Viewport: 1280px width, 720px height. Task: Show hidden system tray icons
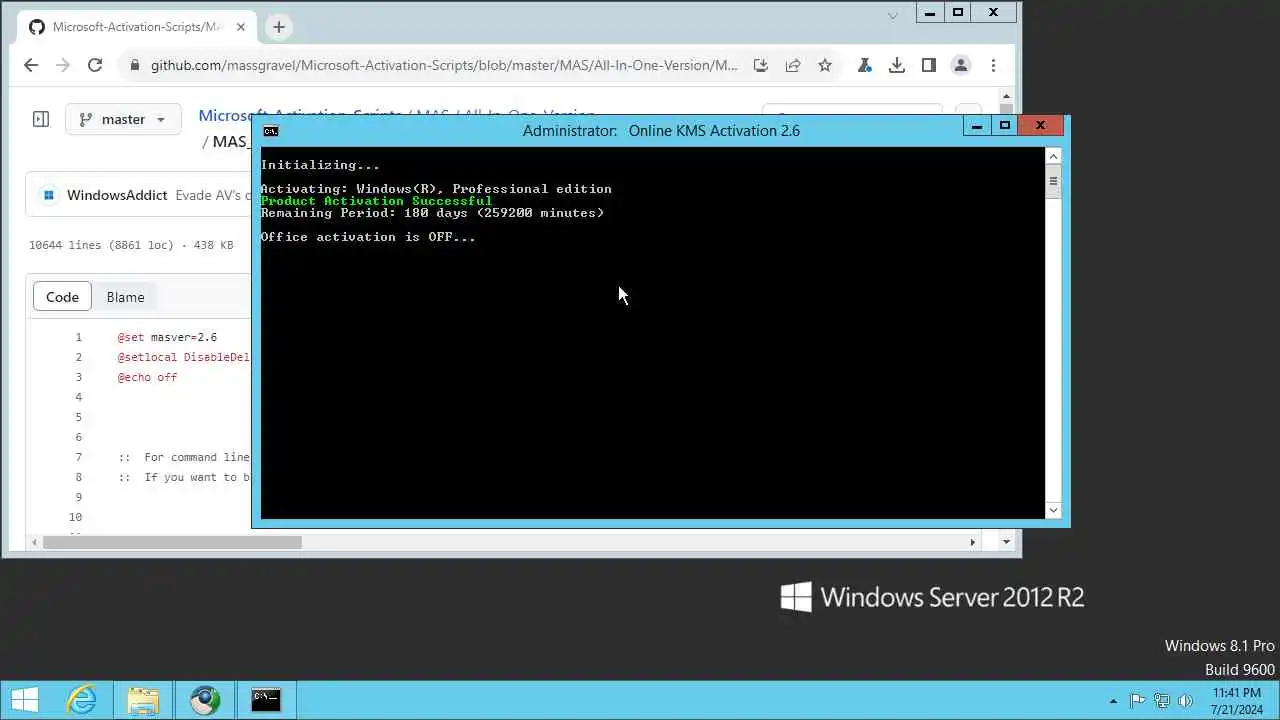pyautogui.click(x=1114, y=700)
